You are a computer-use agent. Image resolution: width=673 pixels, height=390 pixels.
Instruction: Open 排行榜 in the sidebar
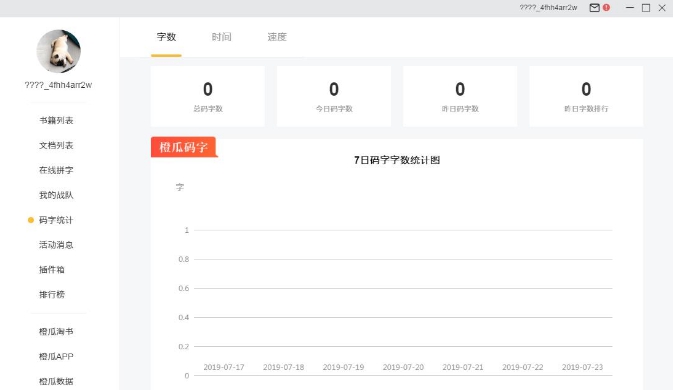pyautogui.click(x=52, y=295)
